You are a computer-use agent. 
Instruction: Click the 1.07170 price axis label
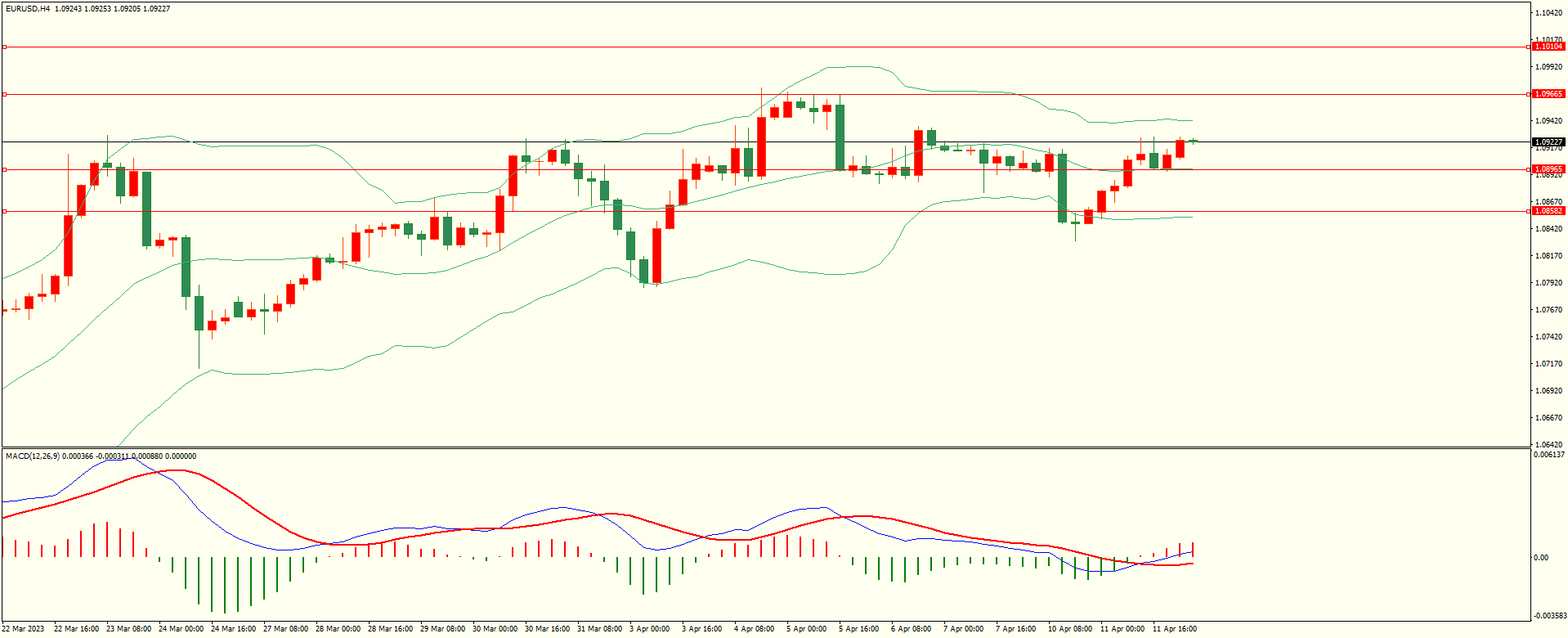tap(1548, 364)
